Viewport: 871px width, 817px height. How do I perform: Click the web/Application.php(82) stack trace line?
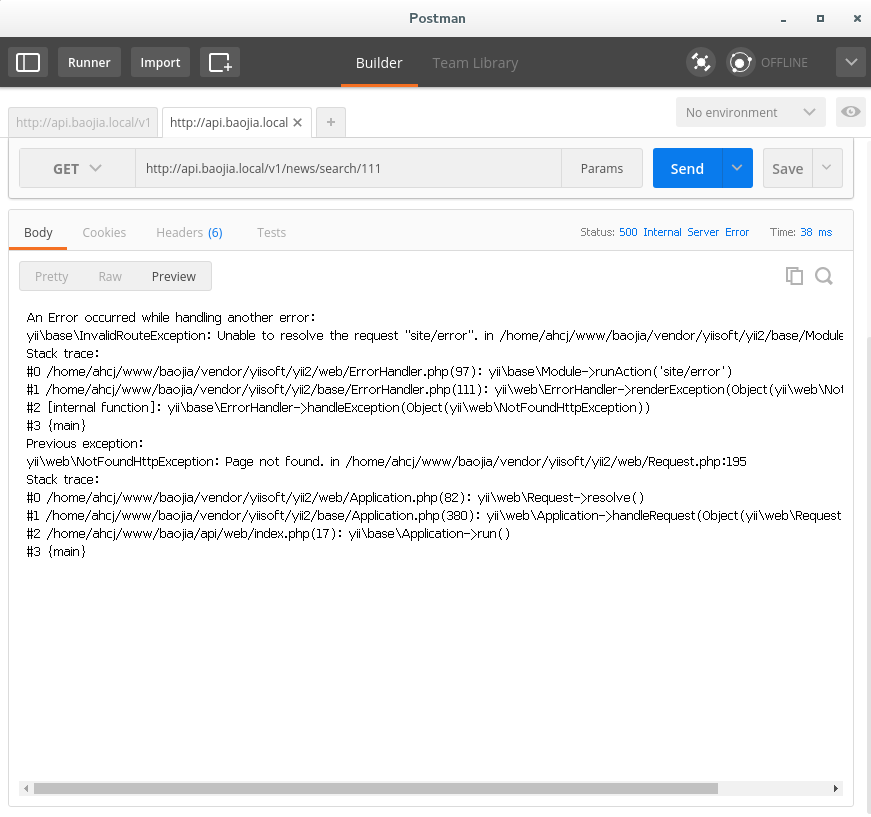click(x=335, y=498)
